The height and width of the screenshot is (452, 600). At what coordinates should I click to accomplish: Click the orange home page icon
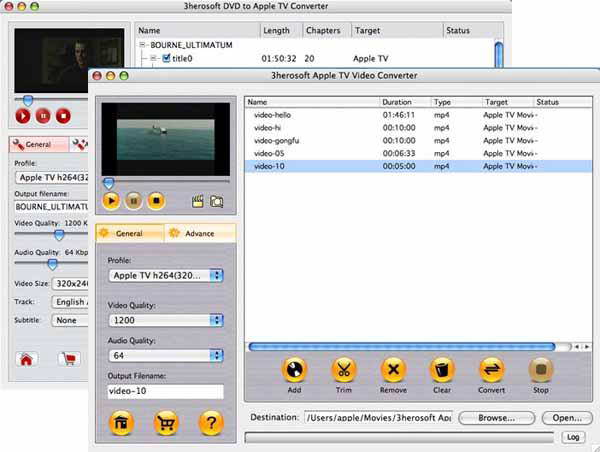pos(118,424)
